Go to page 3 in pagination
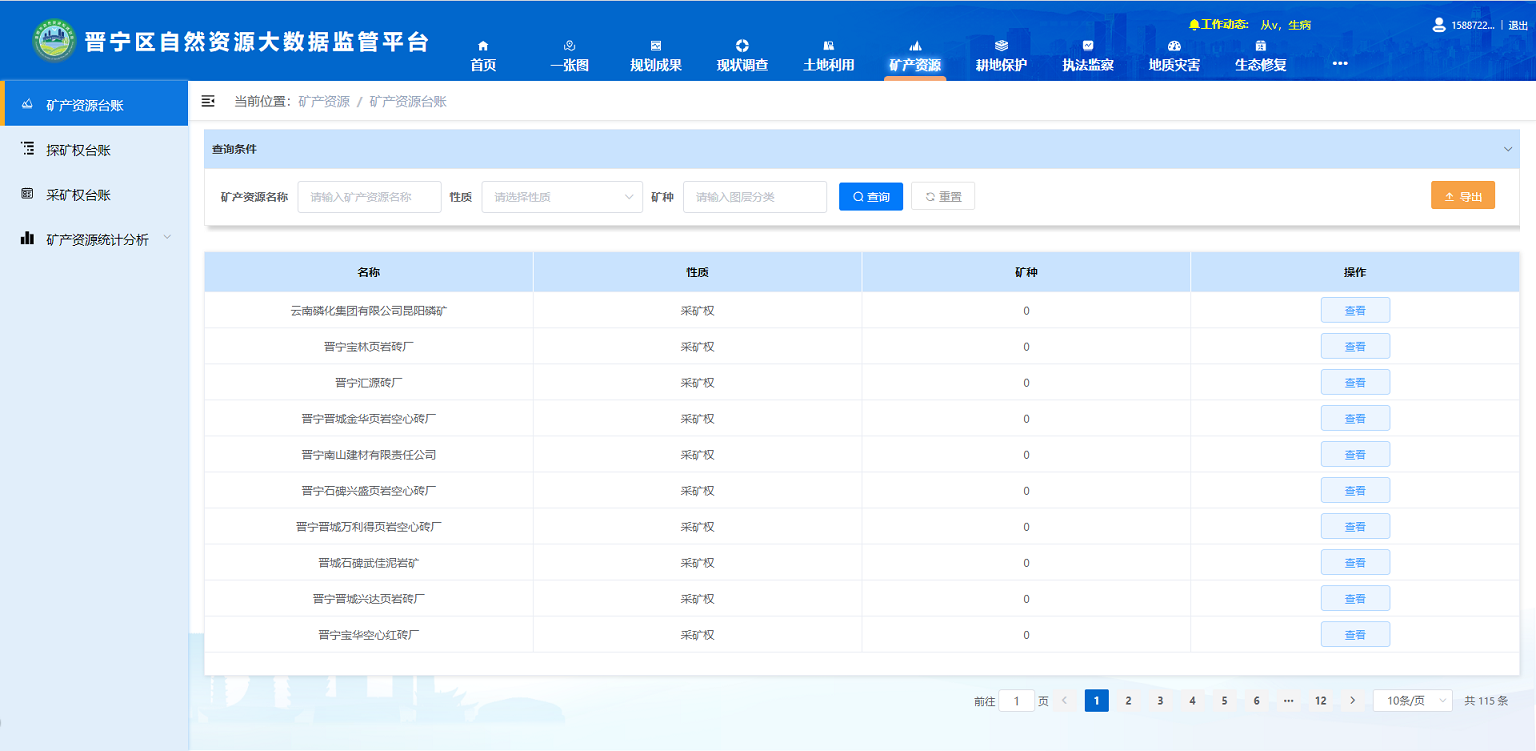The image size is (1536, 751). point(1160,701)
